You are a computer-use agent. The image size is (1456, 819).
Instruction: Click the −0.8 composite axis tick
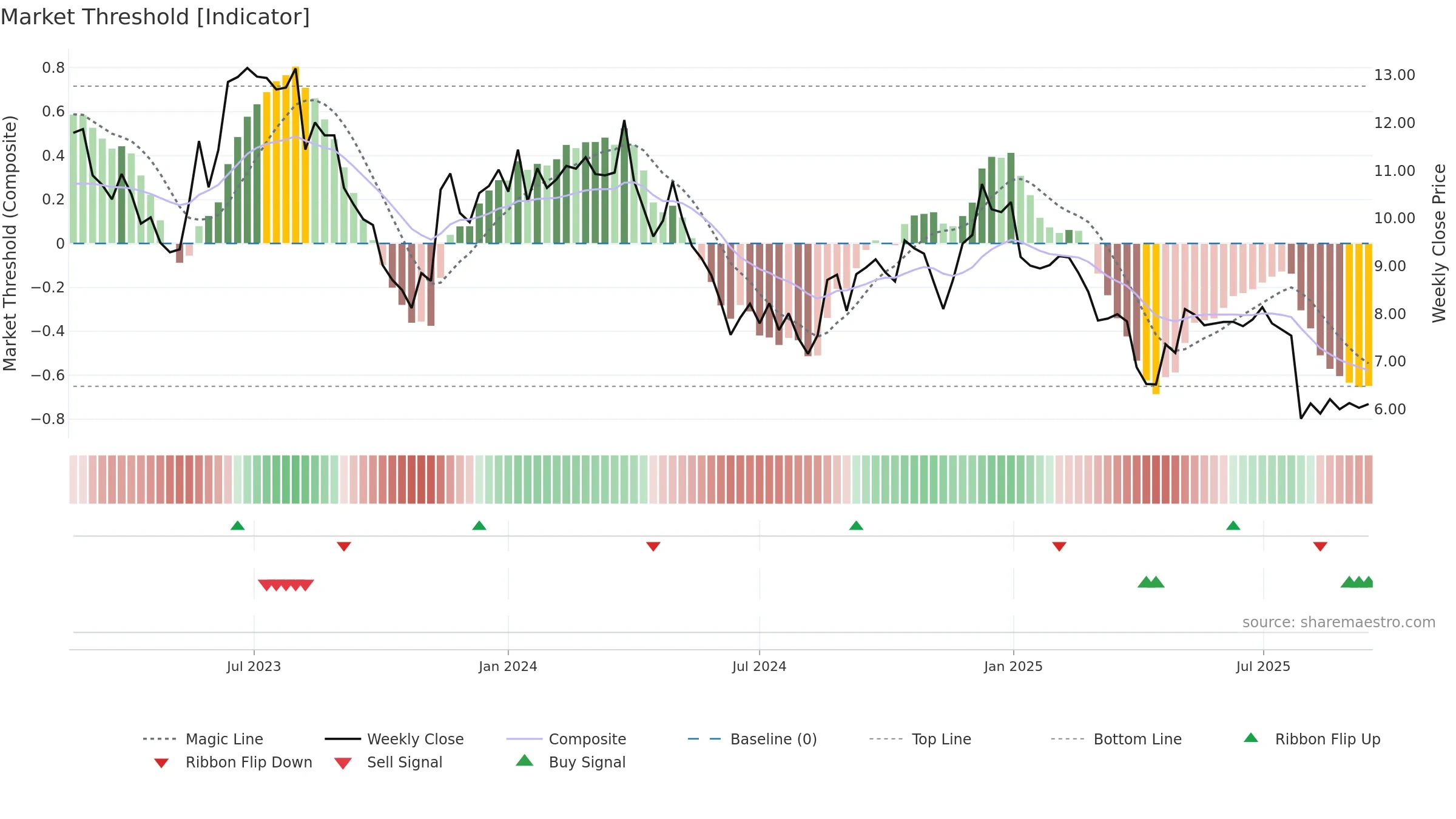[48, 419]
